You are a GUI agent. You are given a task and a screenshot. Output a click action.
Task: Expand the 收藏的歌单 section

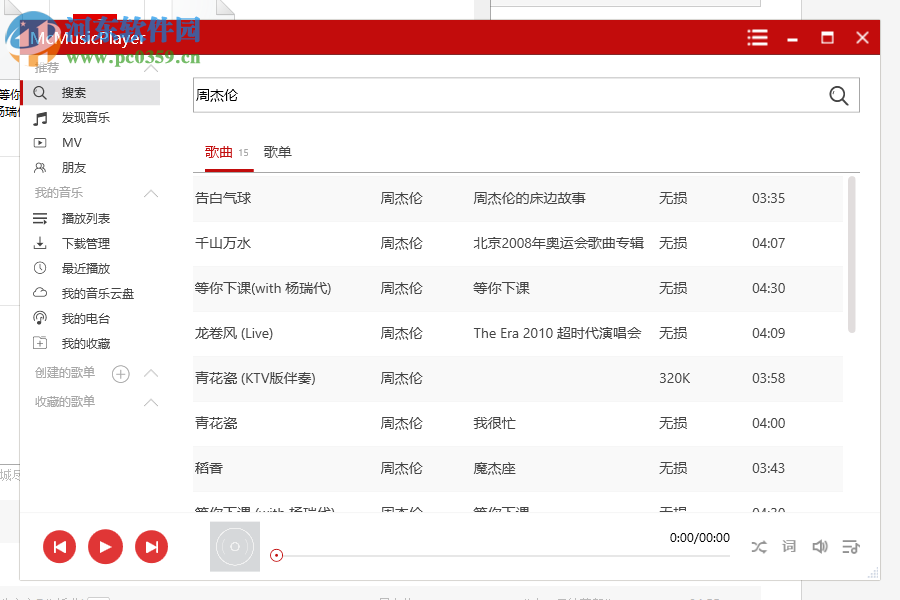coord(152,401)
